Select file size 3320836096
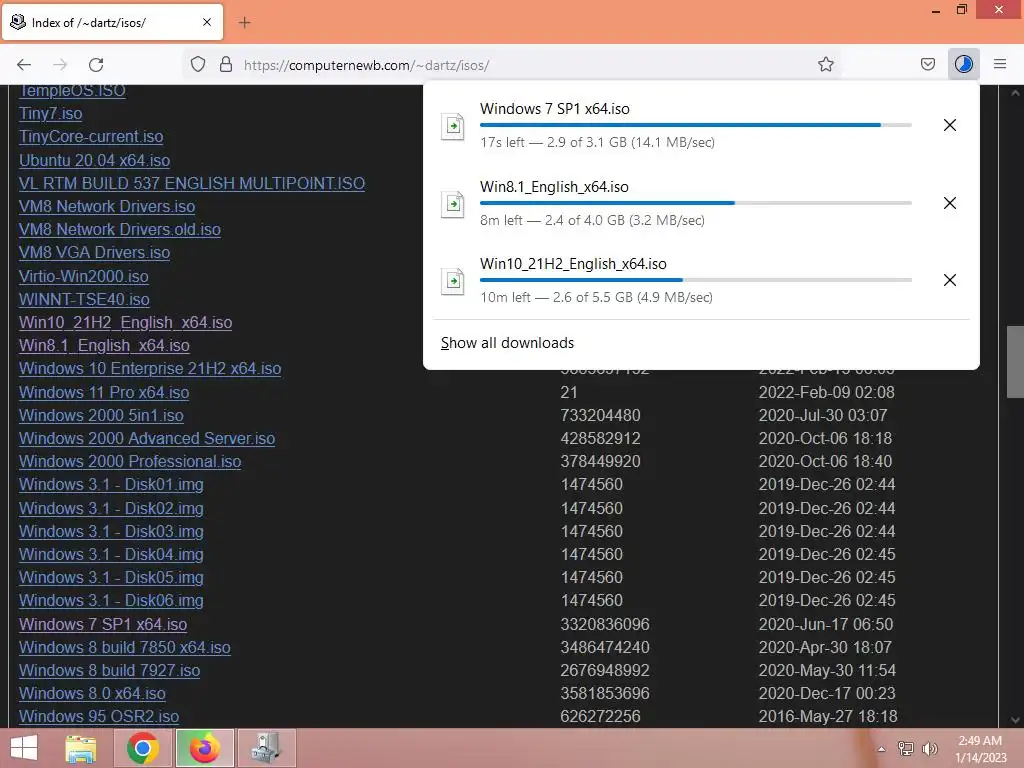Image resolution: width=1024 pixels, height=768 pixels. coord(605,624)
